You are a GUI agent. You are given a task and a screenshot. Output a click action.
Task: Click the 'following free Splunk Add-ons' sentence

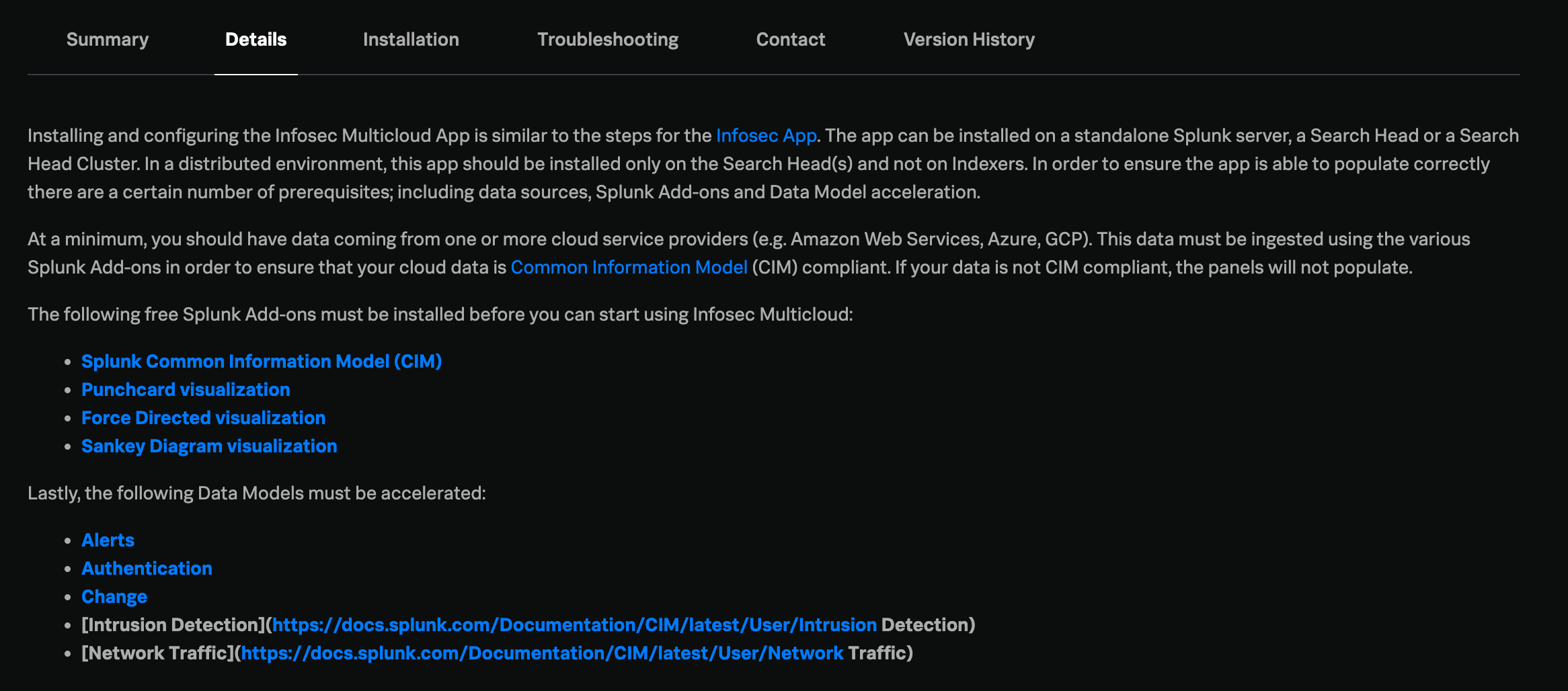point(440,315)
